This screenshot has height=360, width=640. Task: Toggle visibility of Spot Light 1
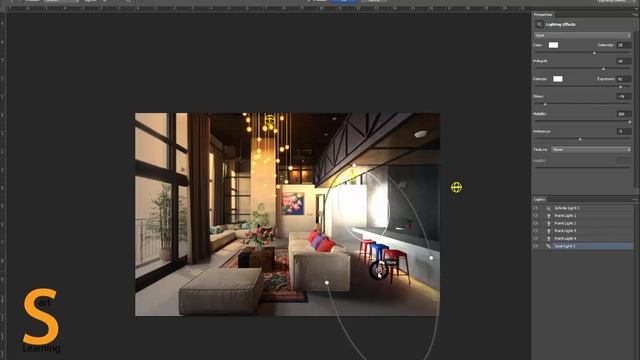(x=536, y=246)
